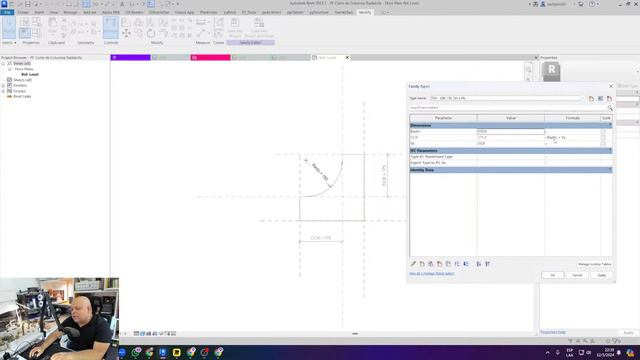Close the Ref. Level view tab

click(x=347, y=58)
